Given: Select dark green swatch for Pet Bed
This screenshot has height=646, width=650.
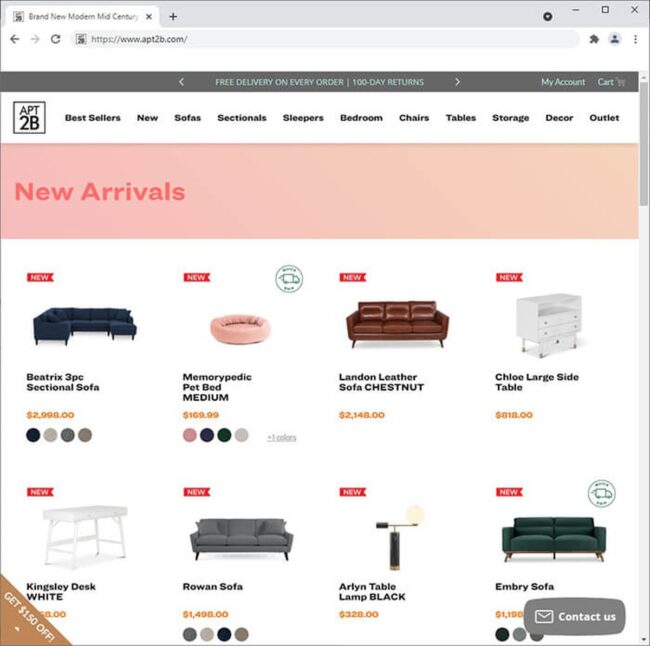Looking at the screenshot, I should (224, 435).
